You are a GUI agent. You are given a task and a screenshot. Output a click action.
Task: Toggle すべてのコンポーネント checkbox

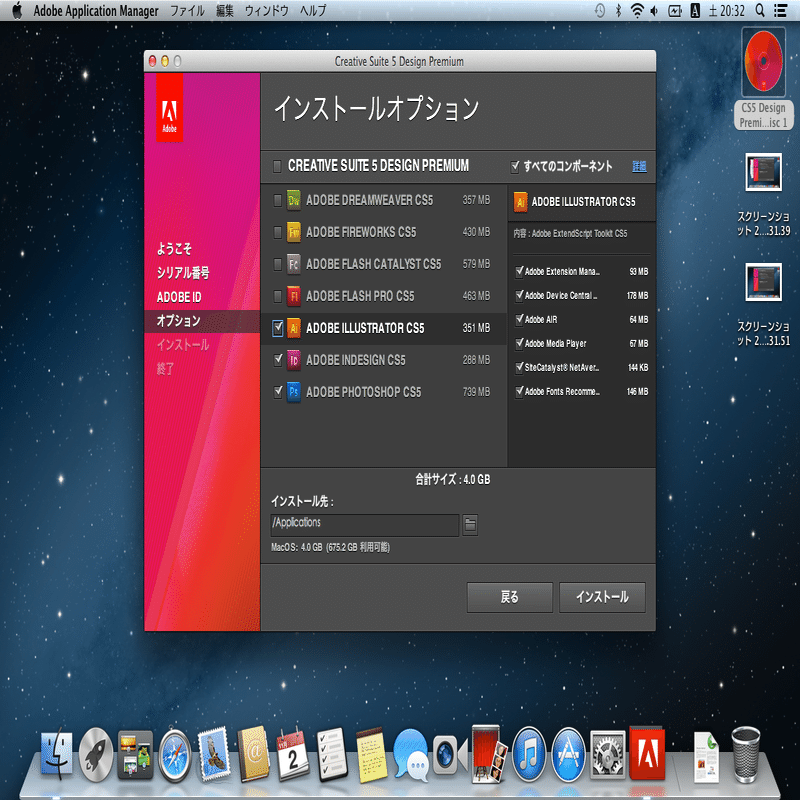tap(515, 166)
